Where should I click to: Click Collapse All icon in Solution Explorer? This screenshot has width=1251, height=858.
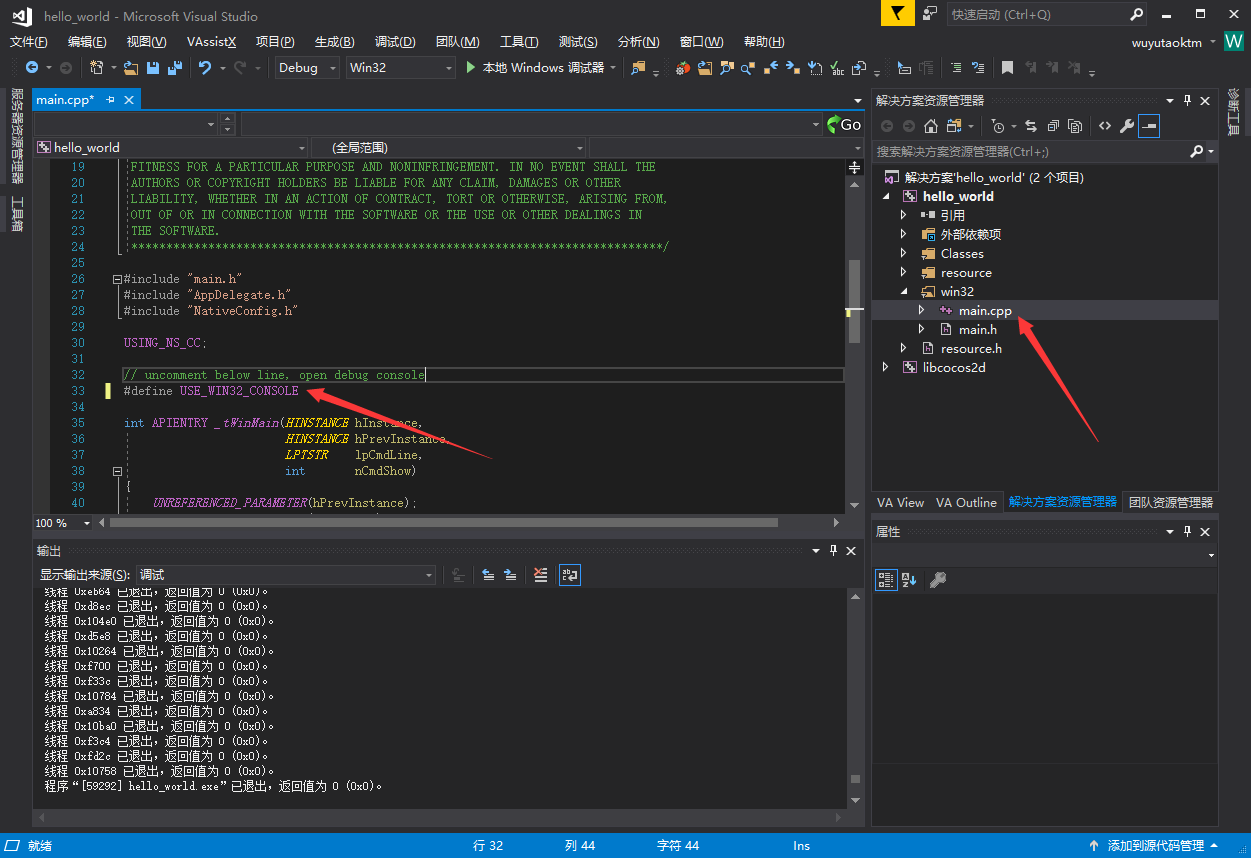click(x=1053, y=126)
